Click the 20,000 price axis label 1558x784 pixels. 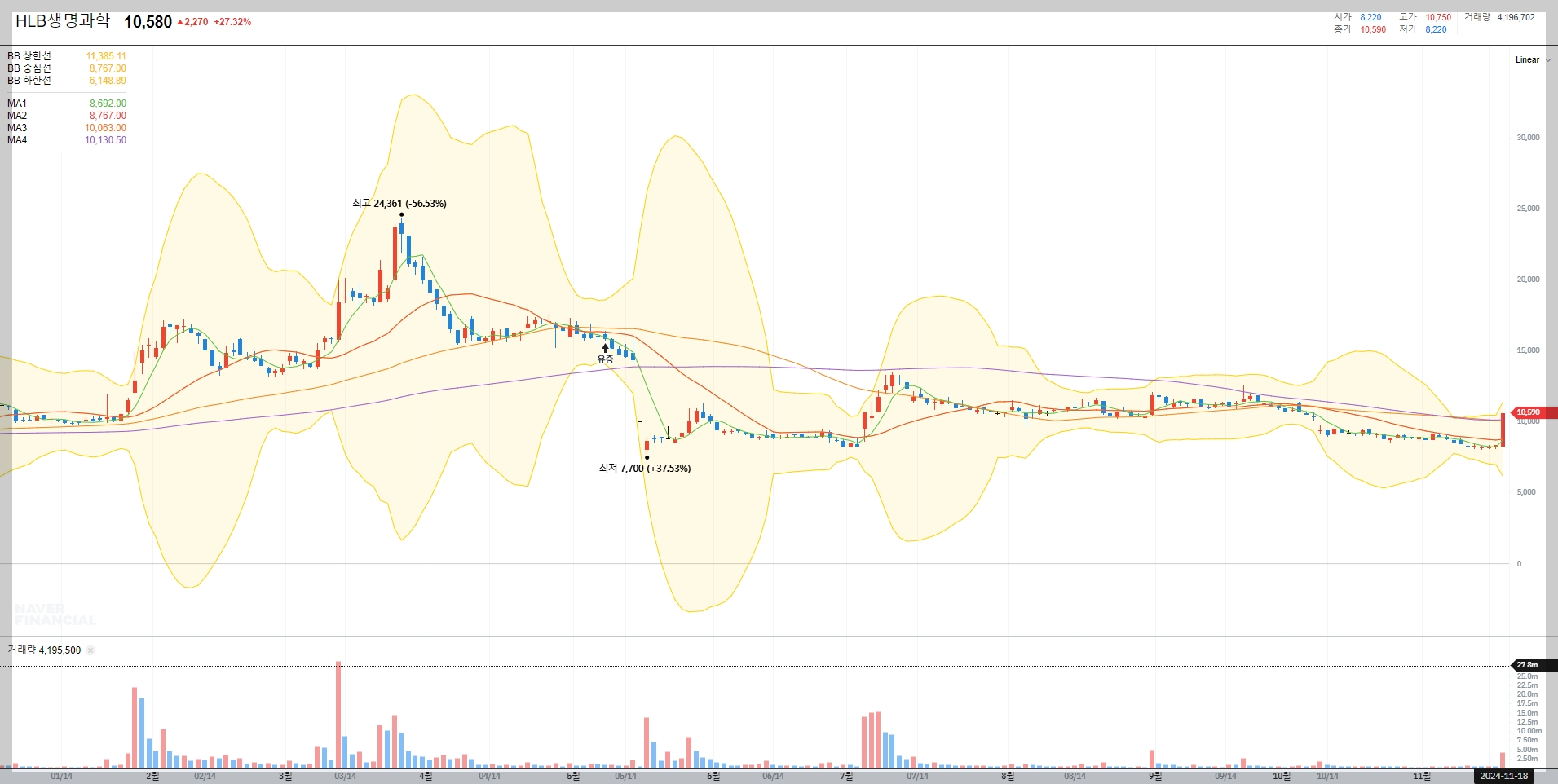[x=1528, y=280]
